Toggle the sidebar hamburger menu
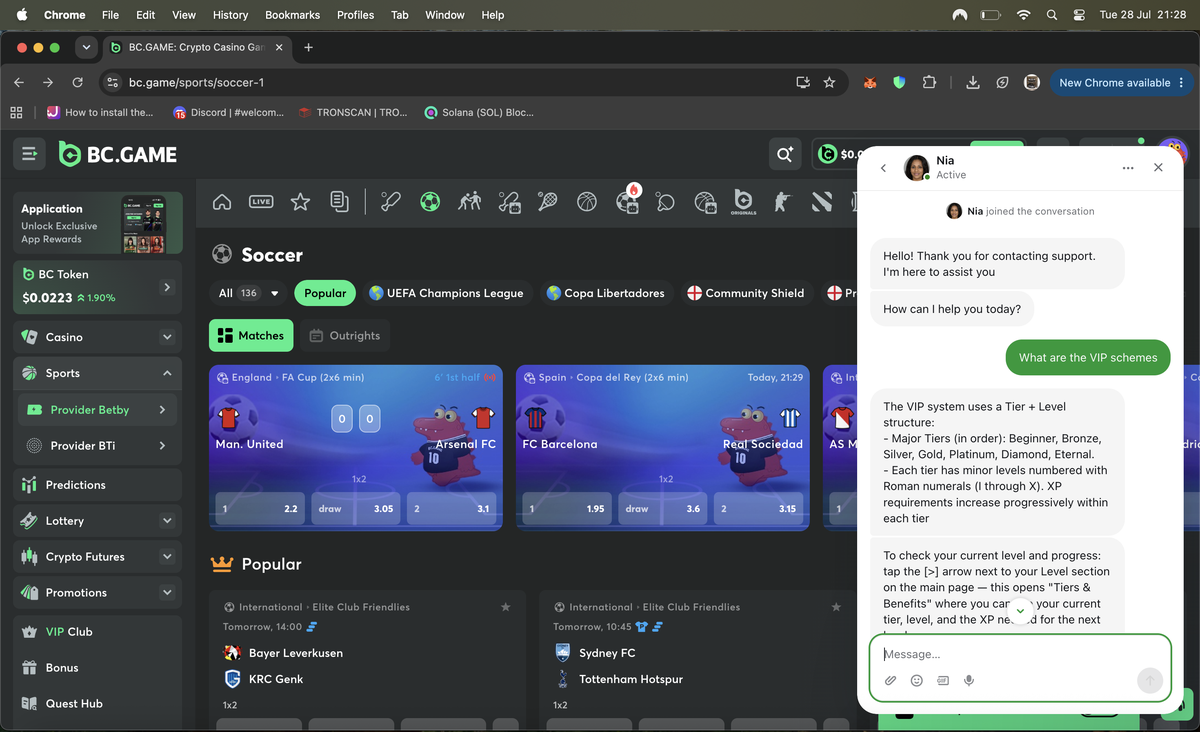 (x=29, y=154)
